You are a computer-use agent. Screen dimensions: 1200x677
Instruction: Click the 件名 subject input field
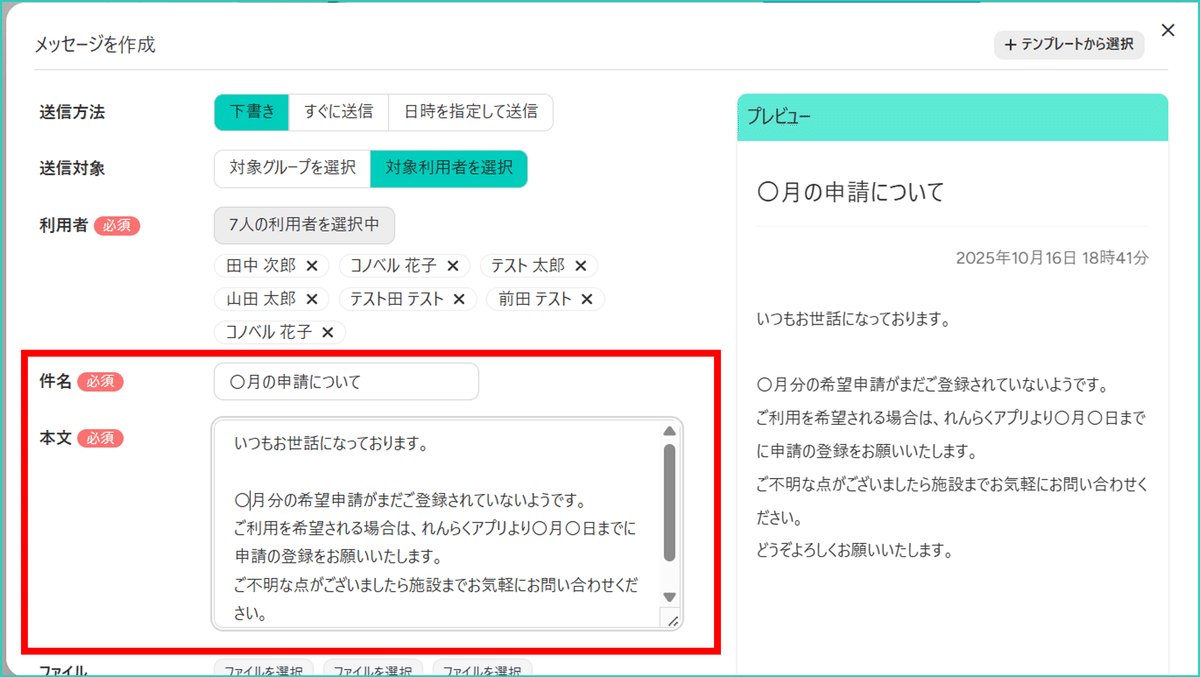click(x=345, y=381)
